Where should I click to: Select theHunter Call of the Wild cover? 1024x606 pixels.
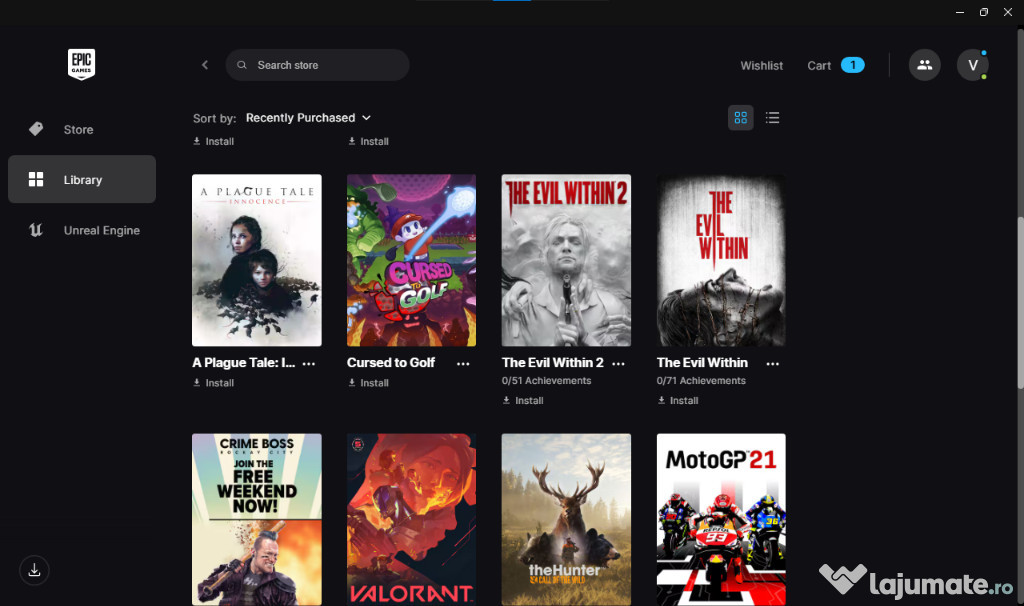point(566,520)
